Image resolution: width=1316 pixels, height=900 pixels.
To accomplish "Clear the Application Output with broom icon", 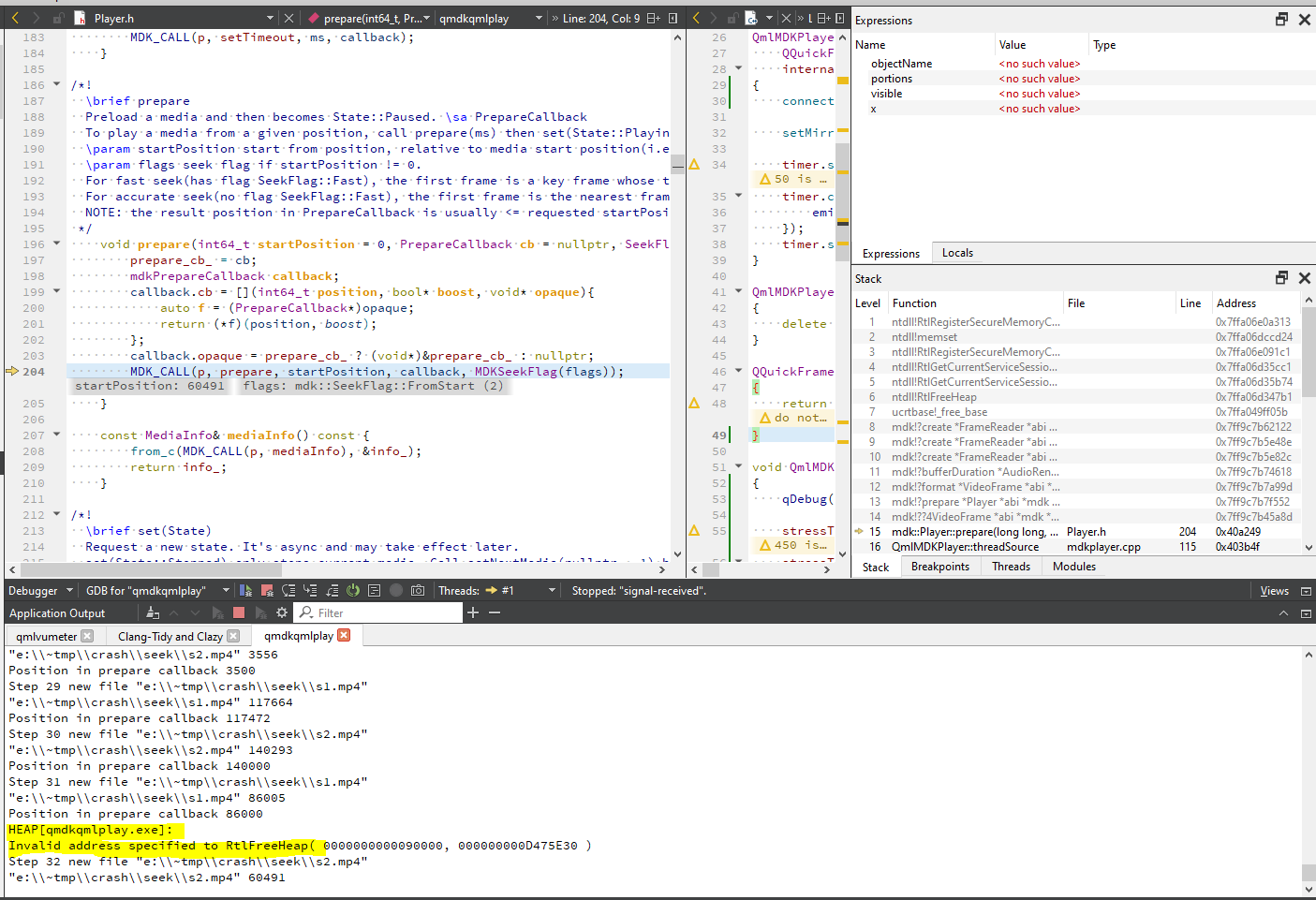I will (x=153, y=612).
